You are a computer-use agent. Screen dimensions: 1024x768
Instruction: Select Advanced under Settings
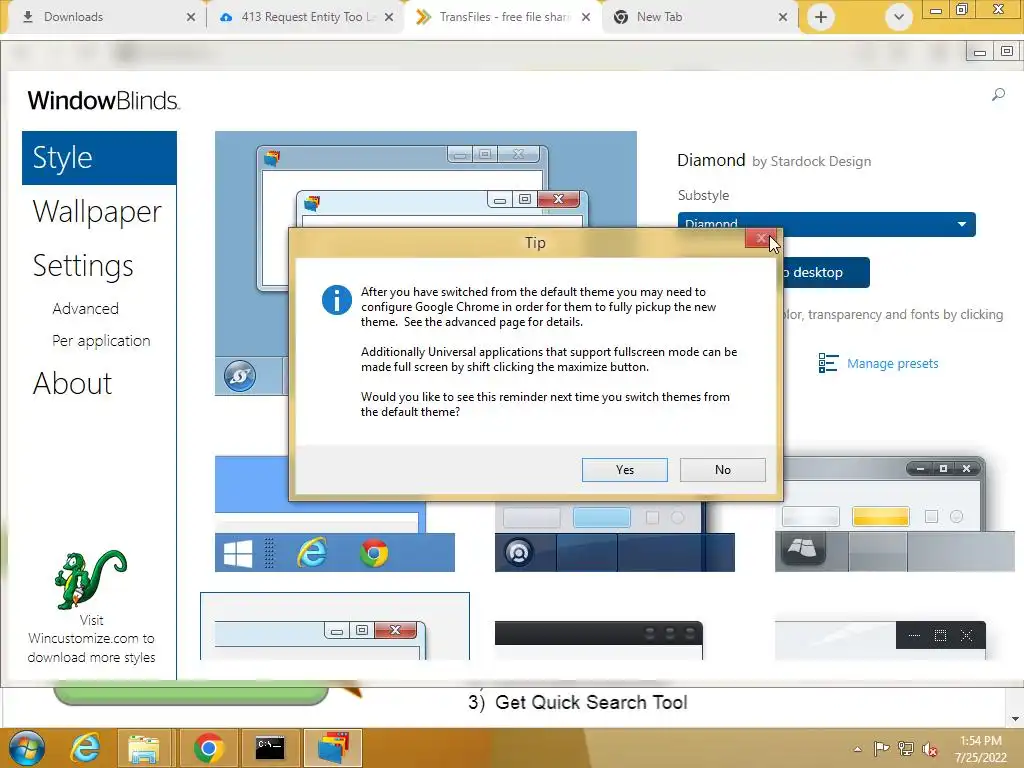(86, 308)
